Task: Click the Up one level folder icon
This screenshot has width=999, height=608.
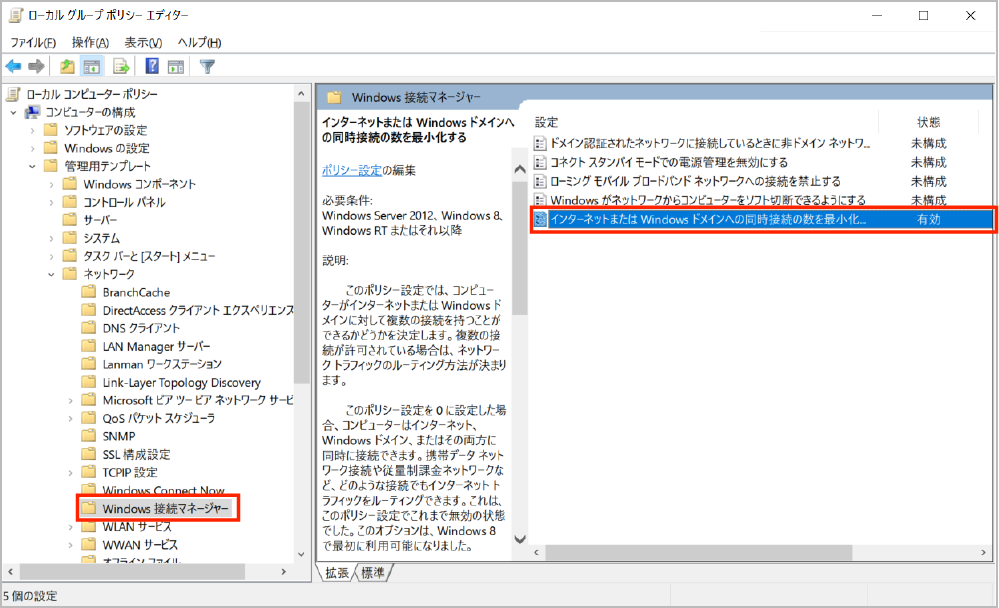Action: [x=67, y=67]
